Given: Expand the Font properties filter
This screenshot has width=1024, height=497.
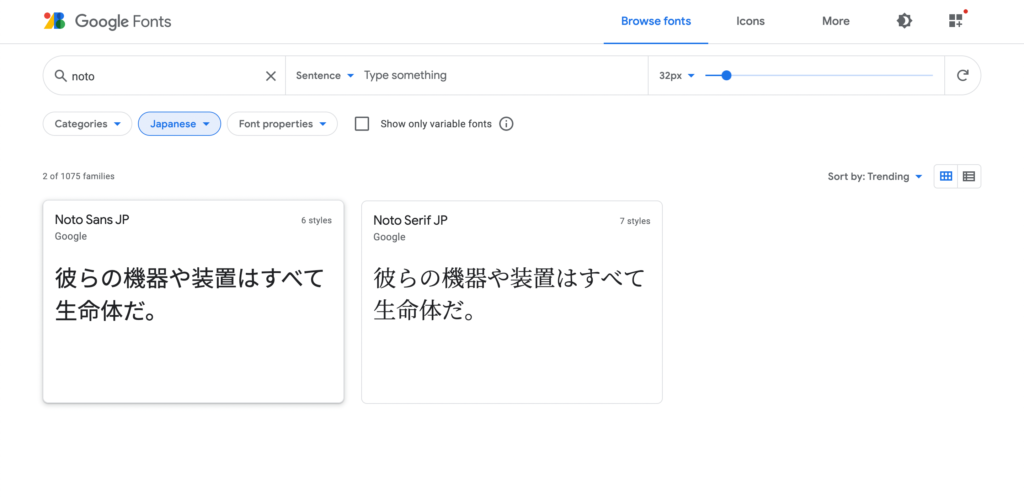Looking at the screenshot, I should [282, 124].
